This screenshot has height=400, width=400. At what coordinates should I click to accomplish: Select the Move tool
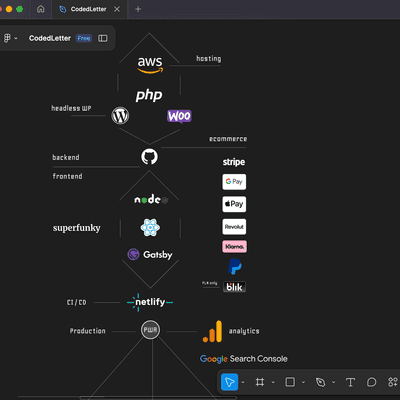tap(230, 382)
